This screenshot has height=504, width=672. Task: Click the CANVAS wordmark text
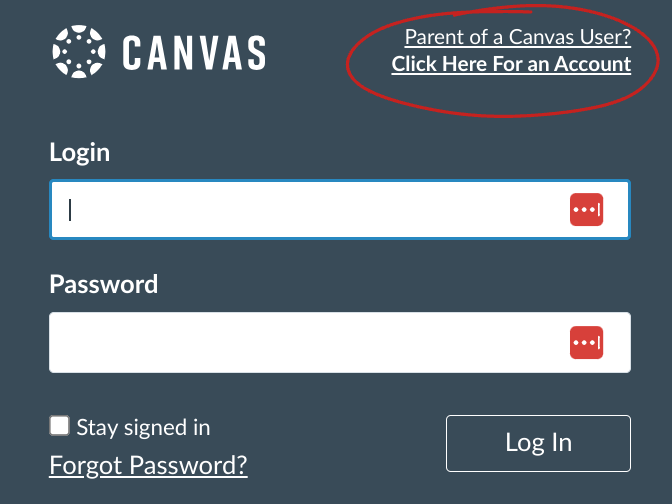click(x=194, y=53)
